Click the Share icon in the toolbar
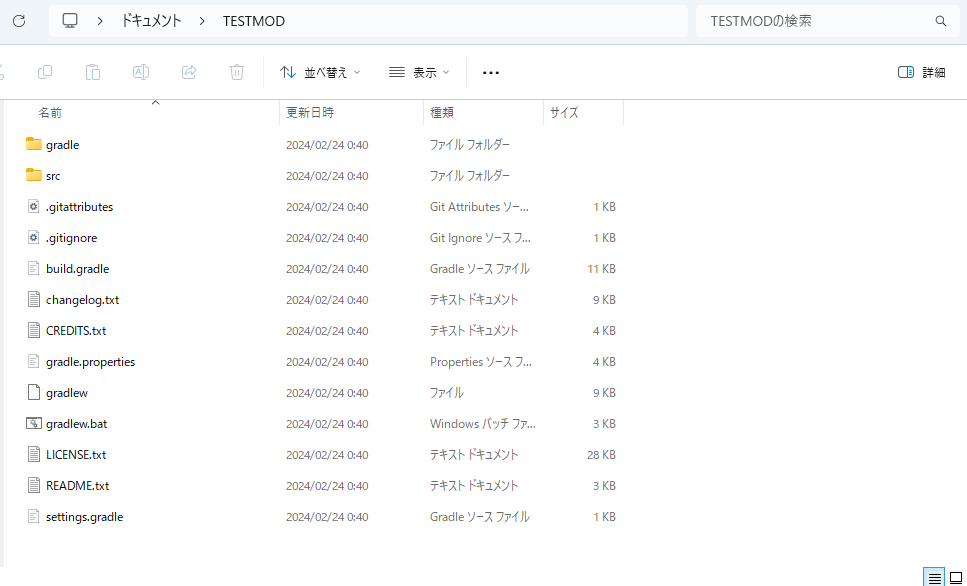The image size is (967, 586). point(189,72)
